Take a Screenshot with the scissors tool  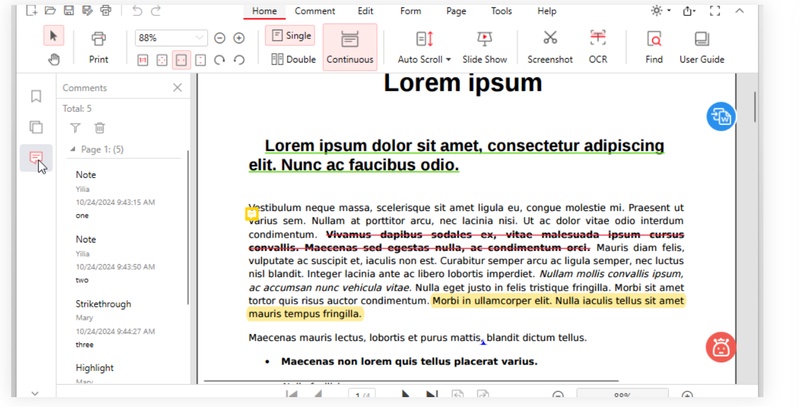tap(550, 39)
